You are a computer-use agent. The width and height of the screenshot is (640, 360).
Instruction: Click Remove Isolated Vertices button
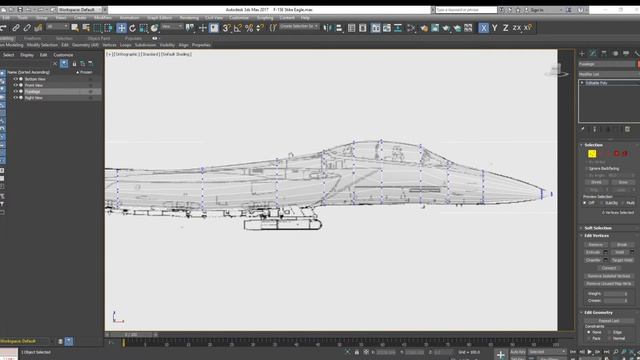coord(609,276)
